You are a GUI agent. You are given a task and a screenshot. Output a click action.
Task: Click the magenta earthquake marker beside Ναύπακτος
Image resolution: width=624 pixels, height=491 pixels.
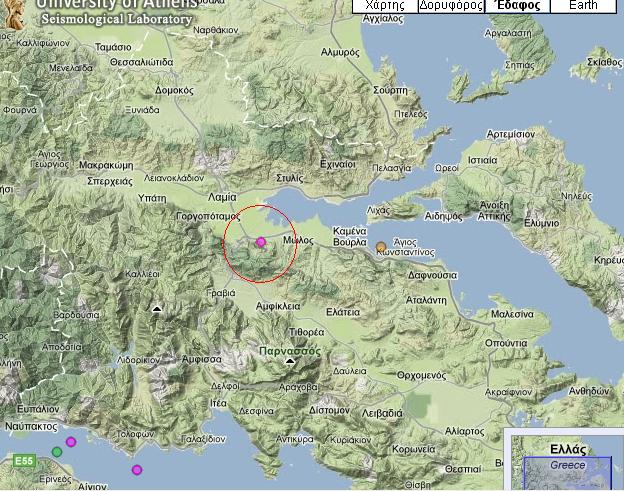click(71, 441)
